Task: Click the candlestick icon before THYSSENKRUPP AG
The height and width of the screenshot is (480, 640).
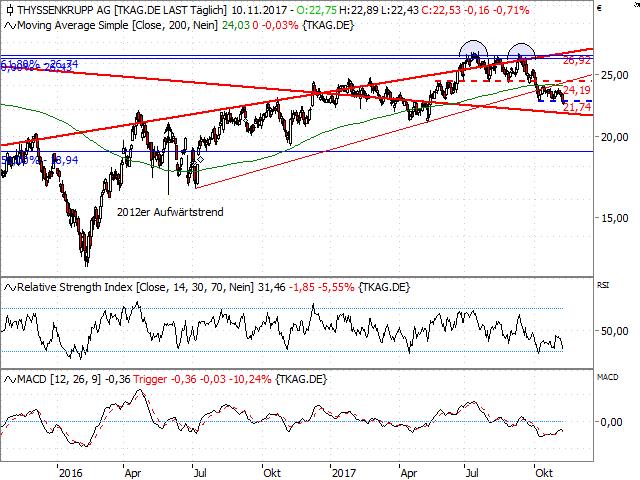Action: tap(10, 10)
